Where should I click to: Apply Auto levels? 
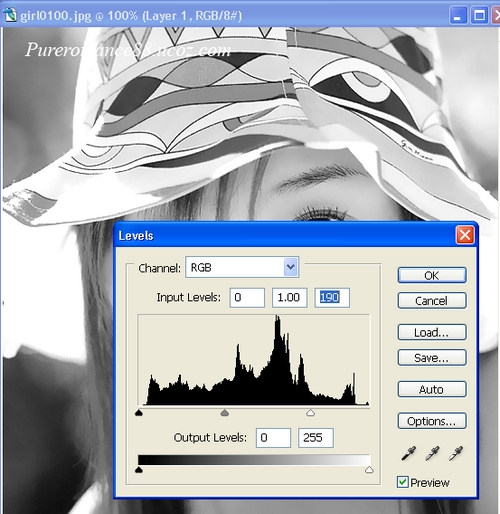pos(432,389)
